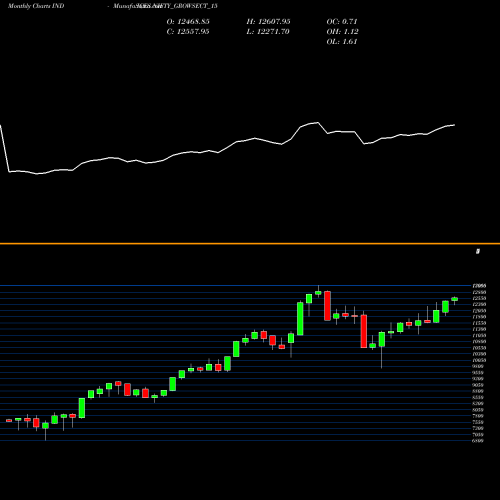This screenshot has height=500, width=500.
Task: Click the high price "H: 12607.95"
Action: [268, 22]
